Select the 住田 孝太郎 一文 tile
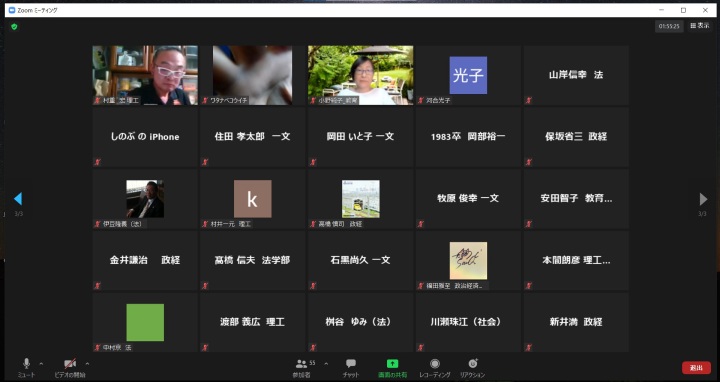Screen dimensions: 720x382 pos(253,137)
